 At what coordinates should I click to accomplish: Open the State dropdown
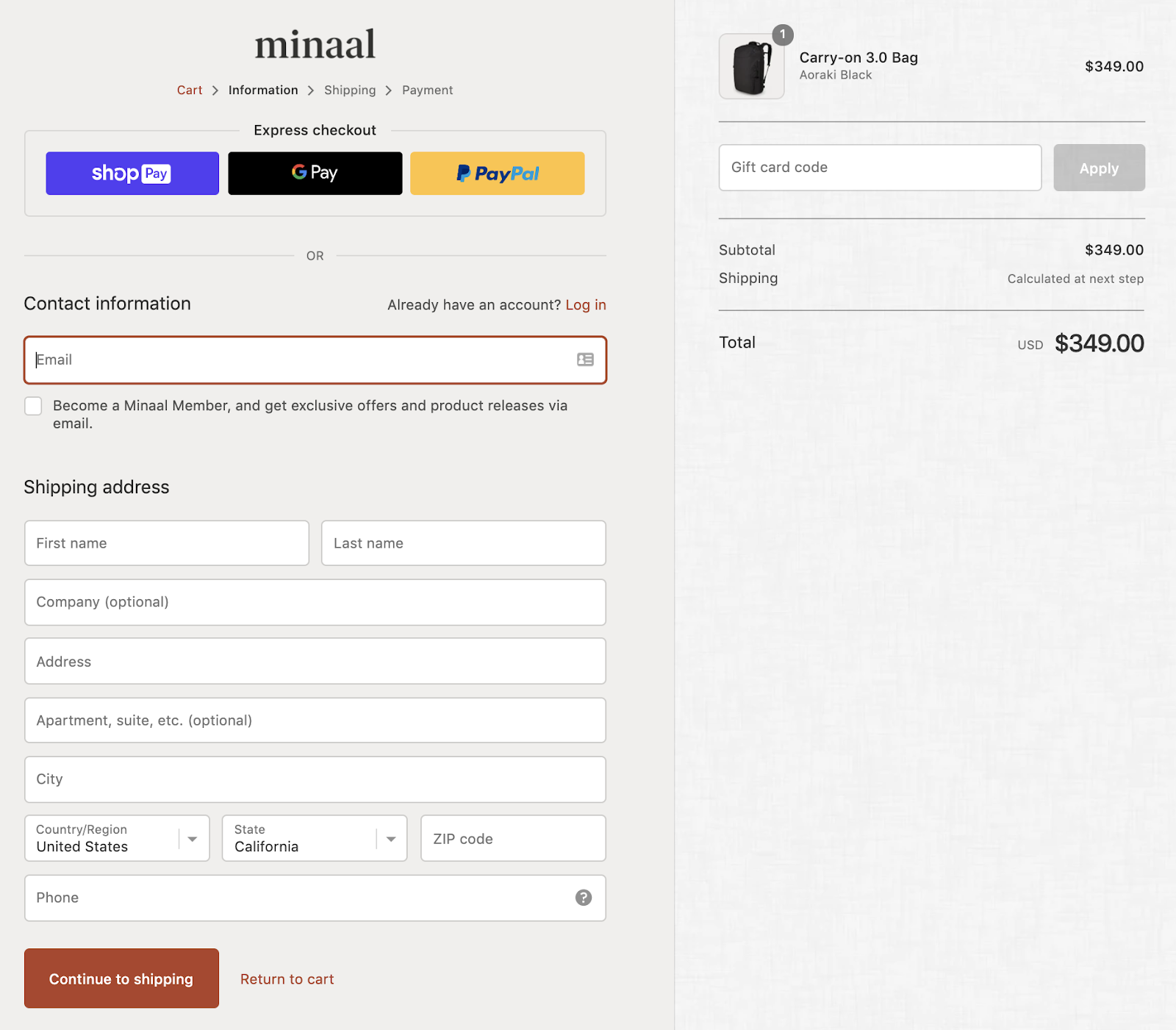(315, 838)
